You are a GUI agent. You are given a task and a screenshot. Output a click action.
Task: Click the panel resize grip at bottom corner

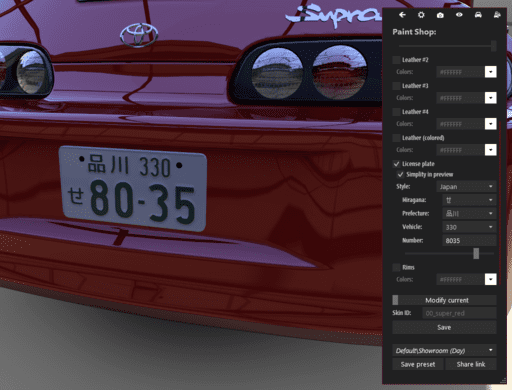503,380
